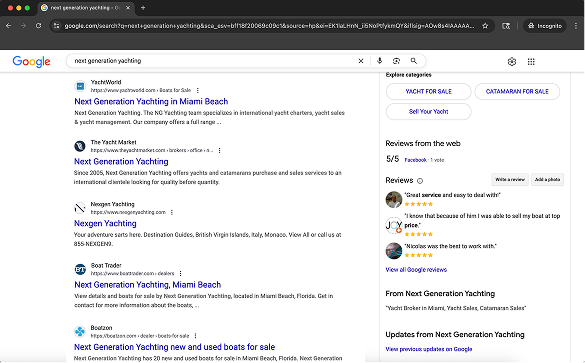Click the 'Reviews from the web' heading
The image size is (585, 363).
point(423,144)
